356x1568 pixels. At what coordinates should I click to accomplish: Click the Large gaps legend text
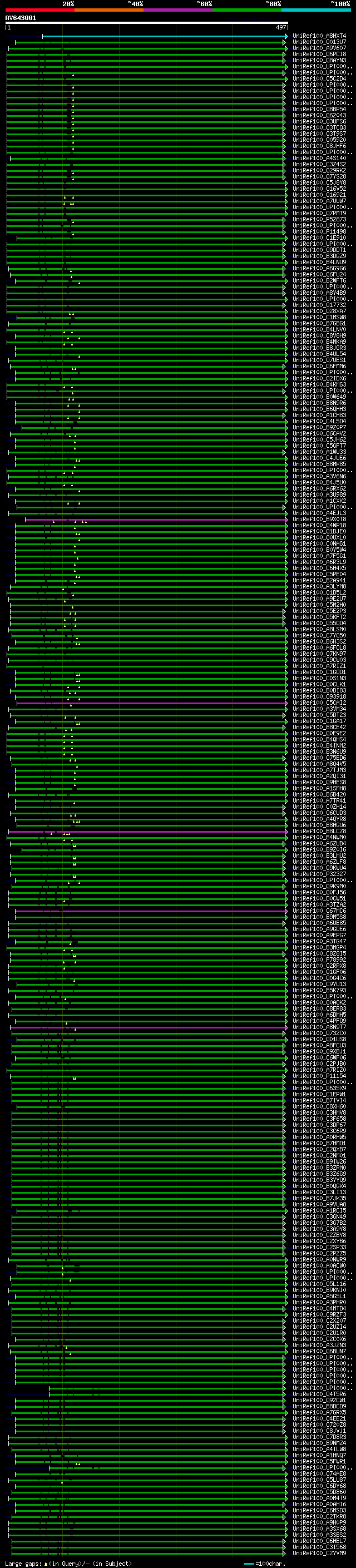coord(24,1564)
